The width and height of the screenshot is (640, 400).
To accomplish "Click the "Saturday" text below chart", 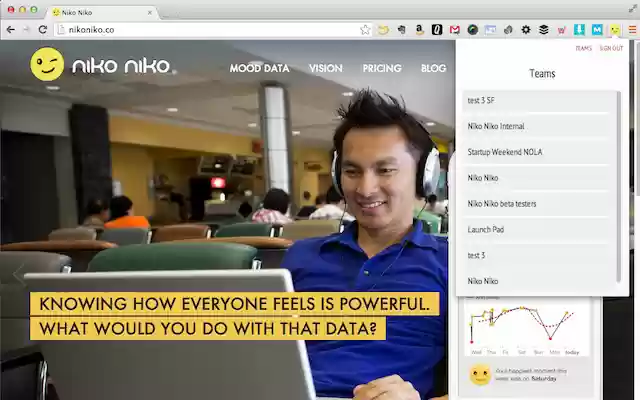I will tap(544, 378).
